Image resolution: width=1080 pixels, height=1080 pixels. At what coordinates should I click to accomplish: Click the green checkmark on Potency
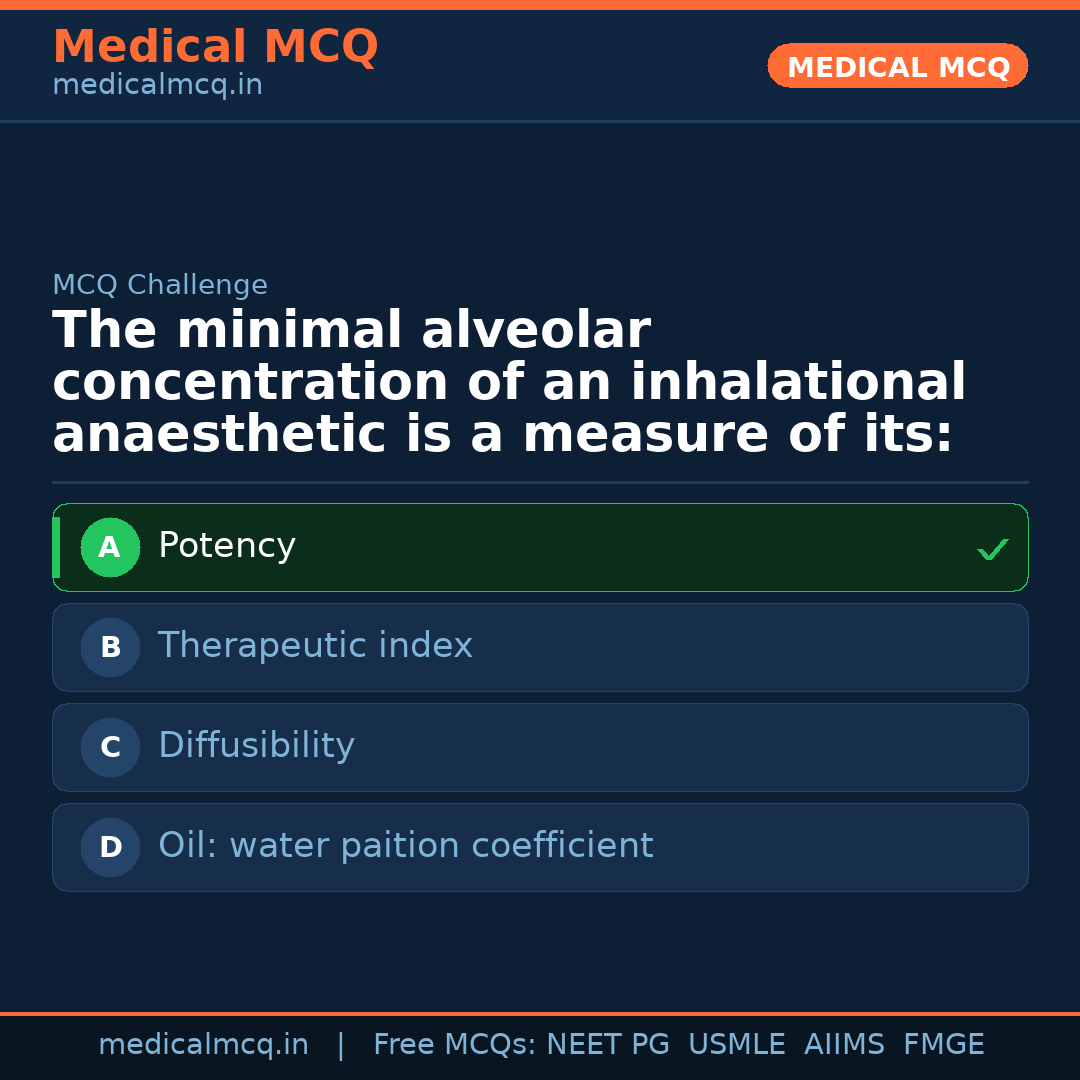(992, 549)
